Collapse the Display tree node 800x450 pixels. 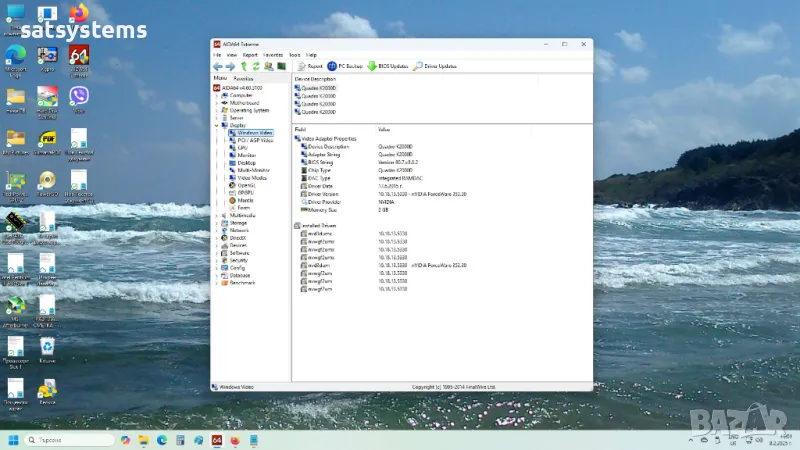(x=219, y=125)
